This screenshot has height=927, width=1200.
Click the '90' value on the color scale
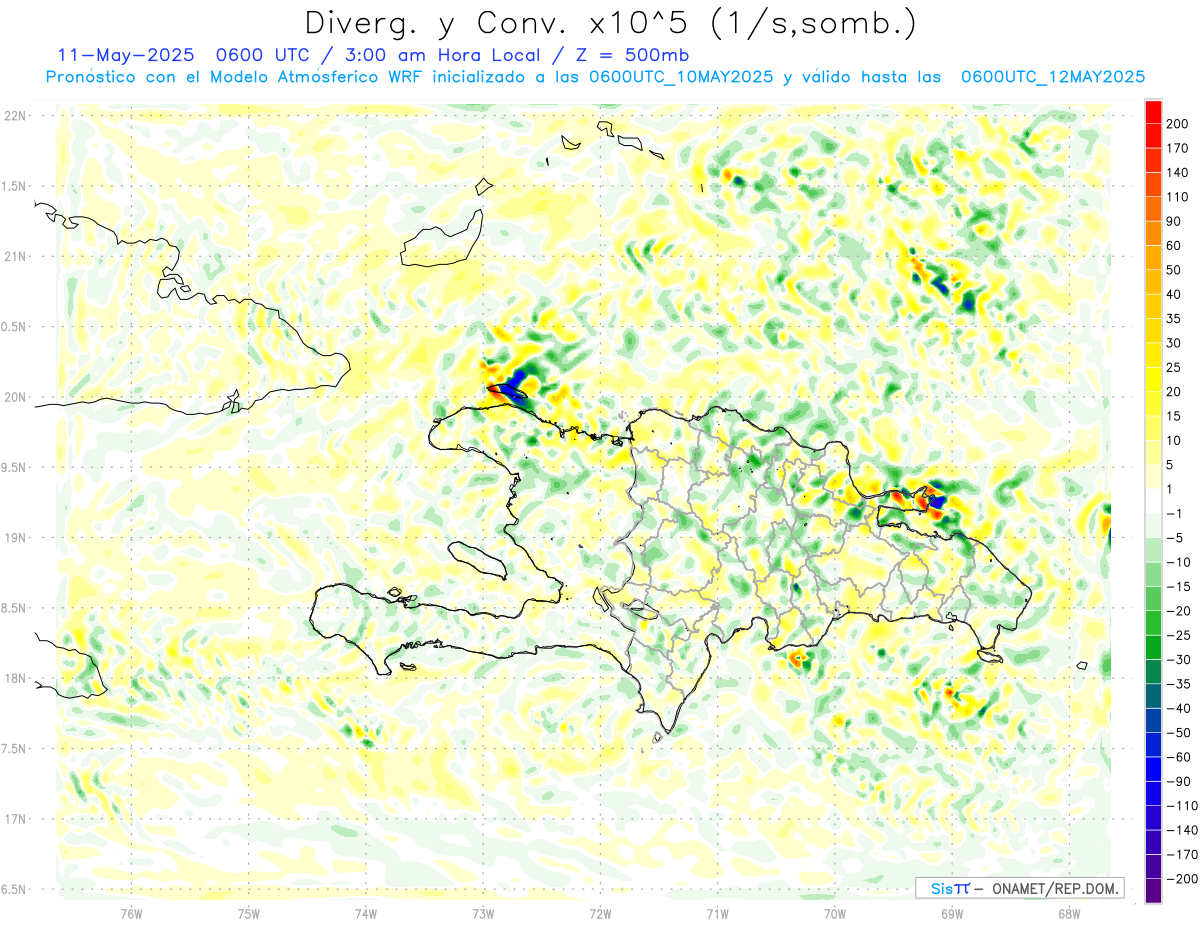1174,221
